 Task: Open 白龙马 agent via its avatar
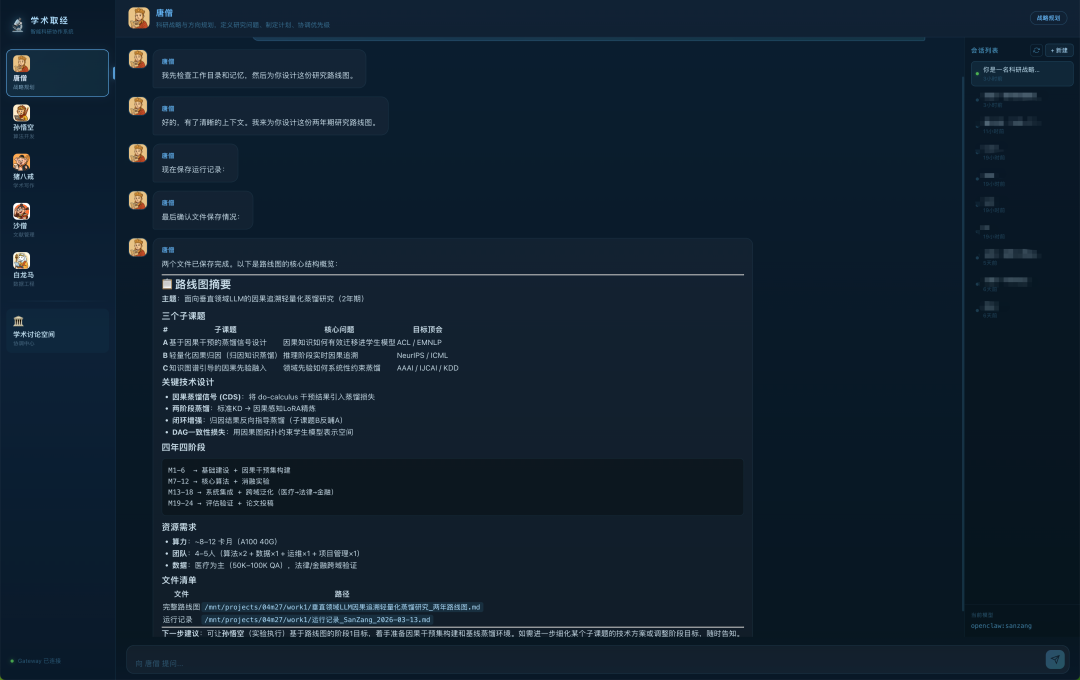click(21, 260)
